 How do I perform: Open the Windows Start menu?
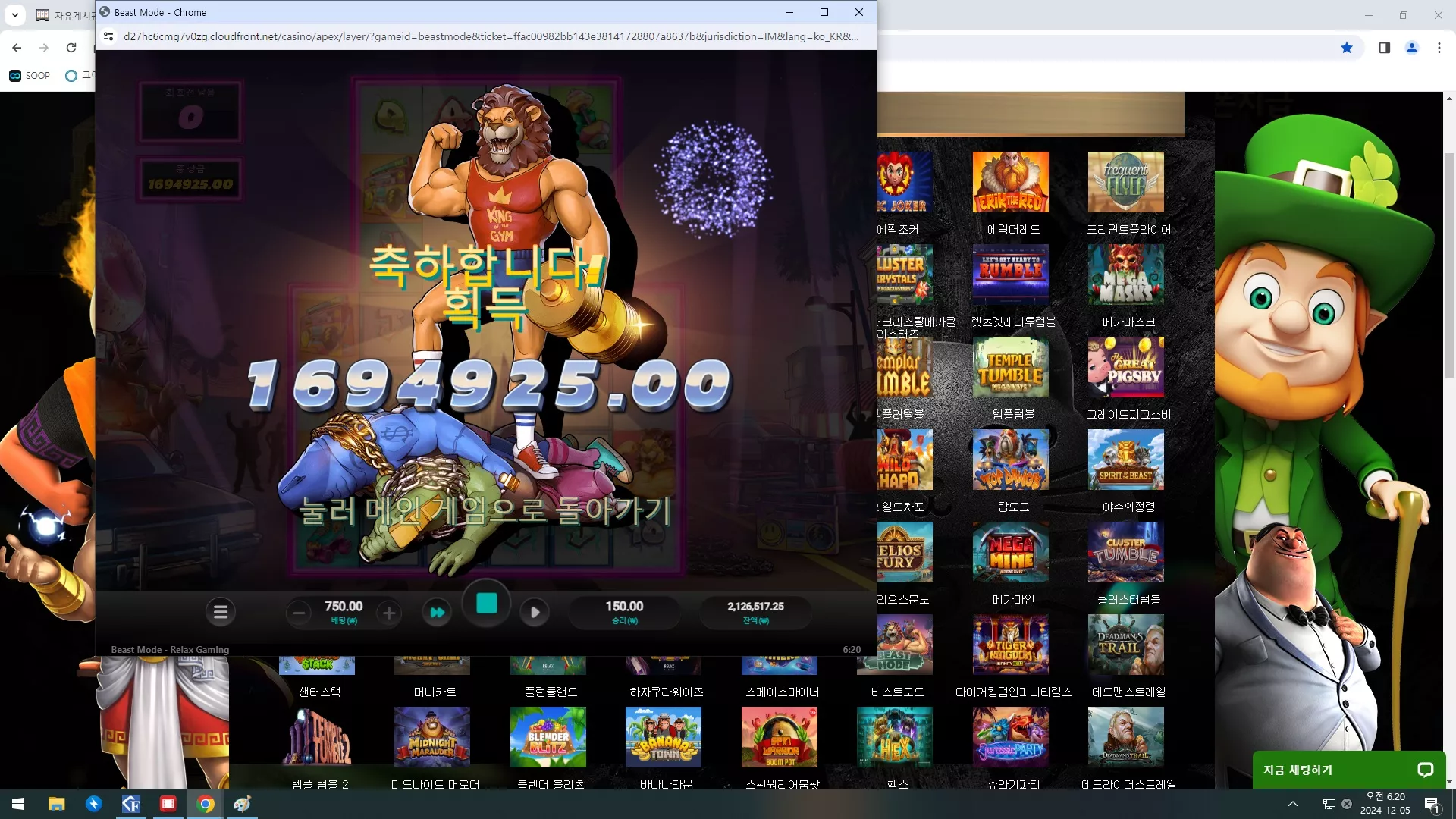(x=18, y=804)
